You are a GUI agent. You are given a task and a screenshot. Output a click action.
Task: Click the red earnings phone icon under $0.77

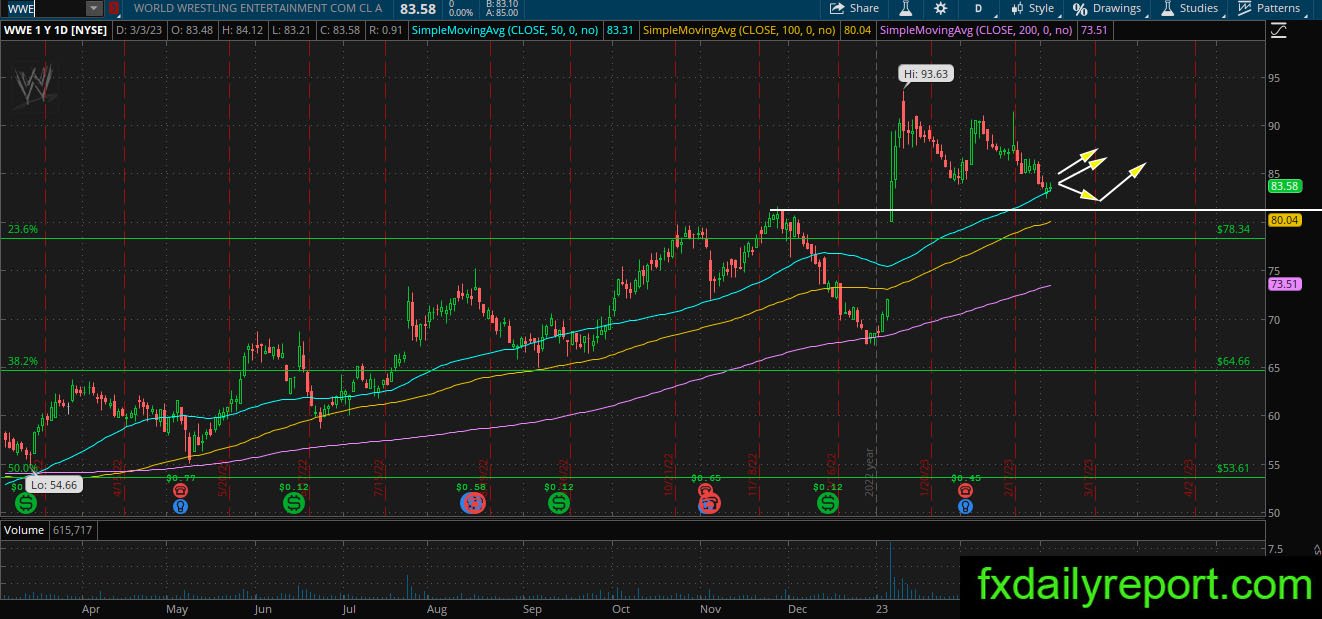(x=180, y=491)
